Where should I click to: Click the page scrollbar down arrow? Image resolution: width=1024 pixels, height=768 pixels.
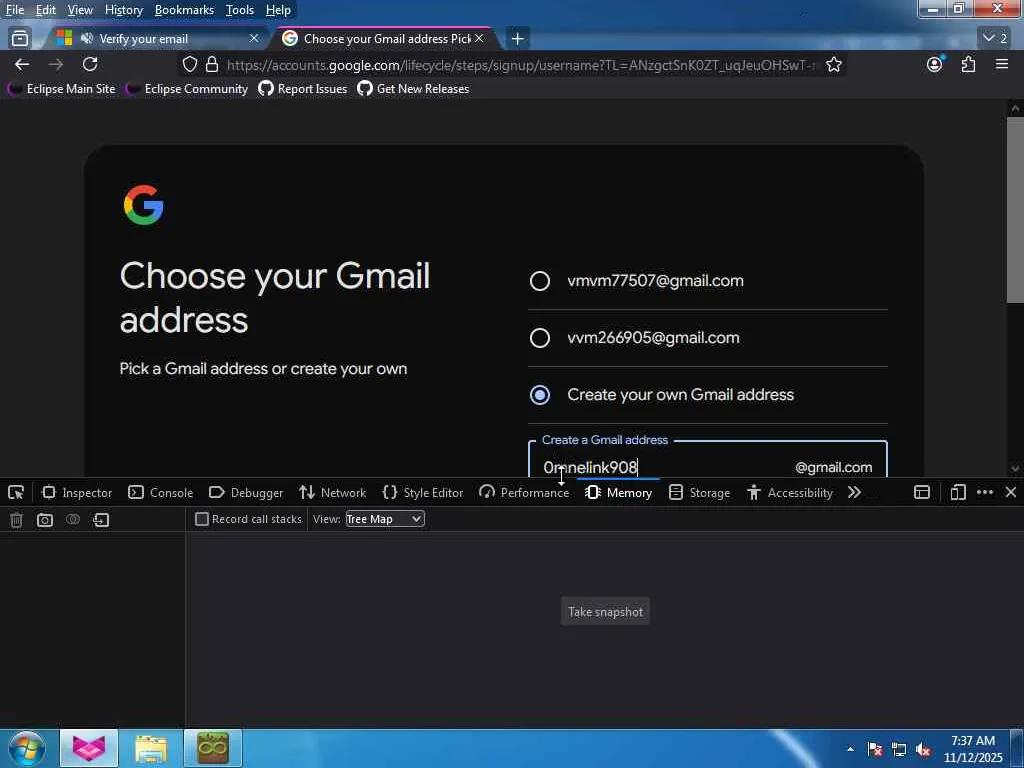pyautogui.click(x=1015, y=468)
